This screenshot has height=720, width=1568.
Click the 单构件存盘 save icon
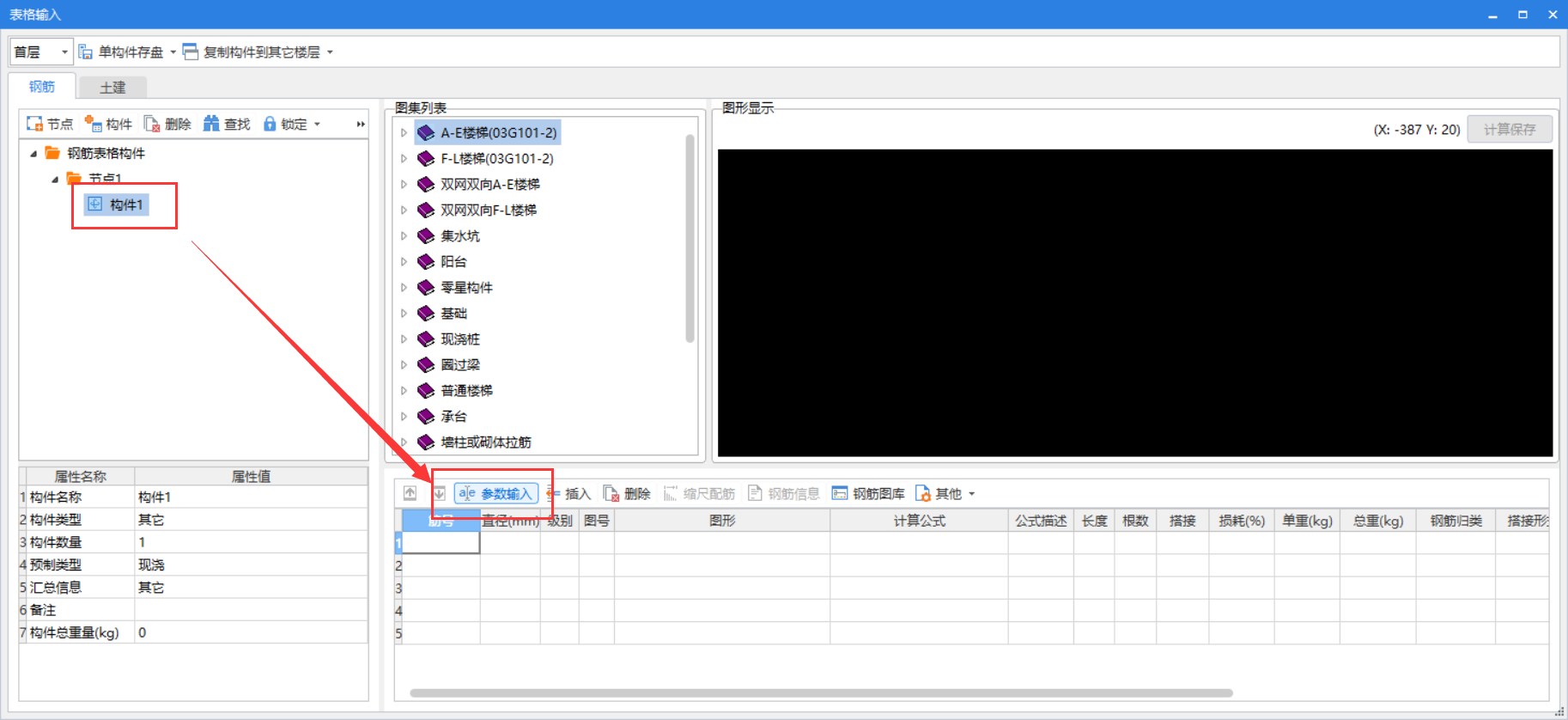click(x=86, y=52)
